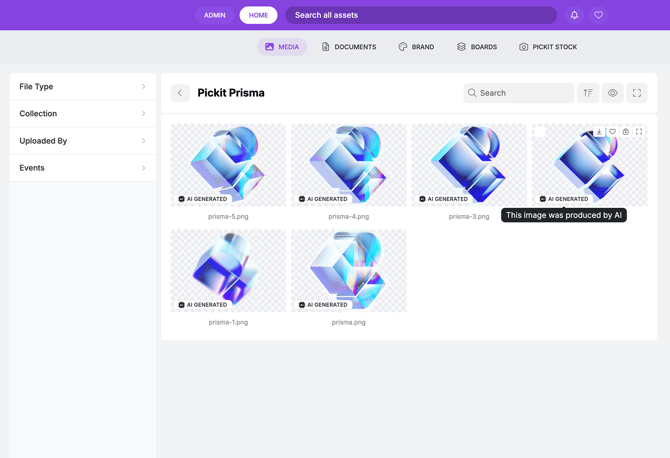Expand the File Type filter
This screenshot has height=458, width=670.
coord(83,87)
